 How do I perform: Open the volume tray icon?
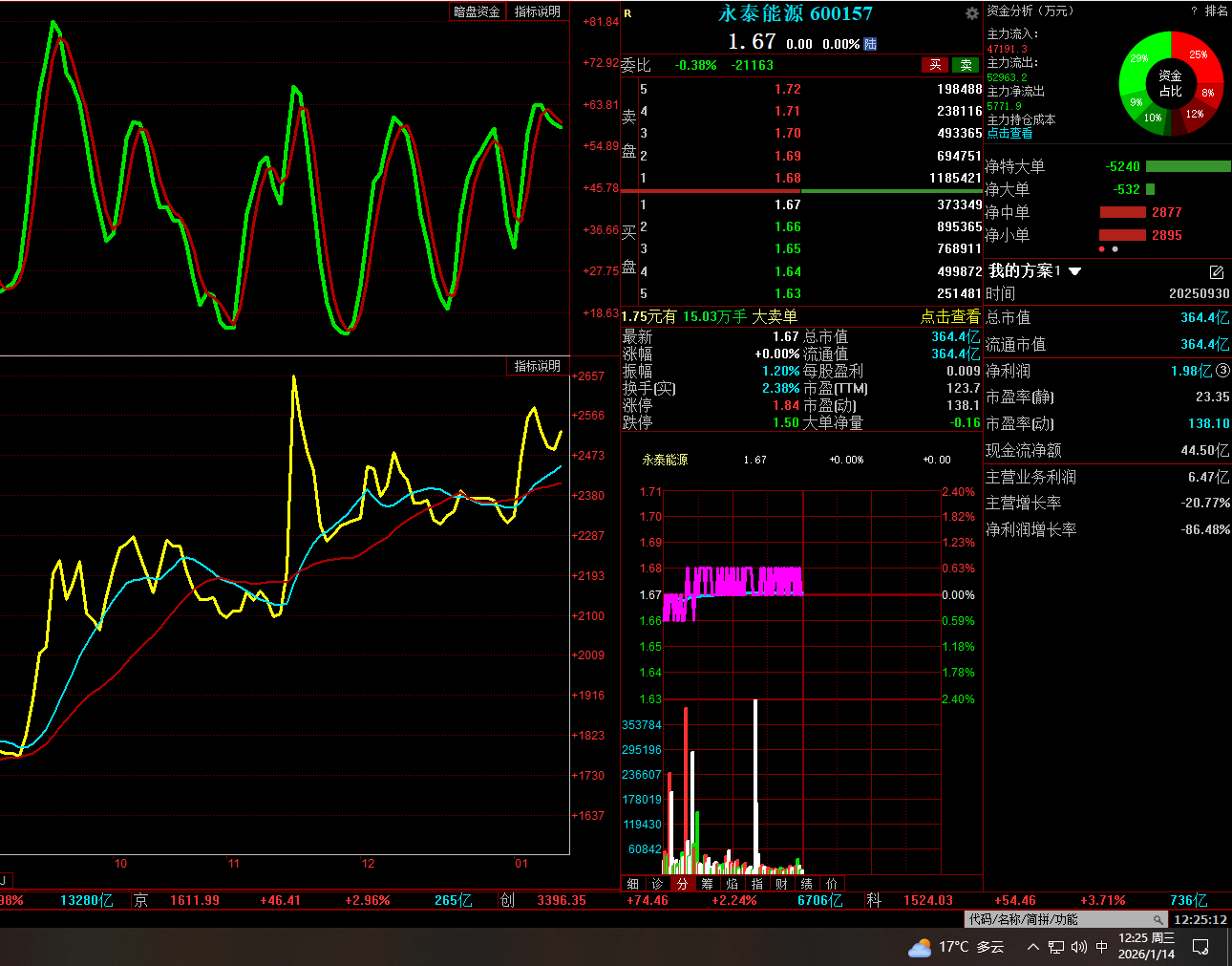coord(1079,947)
